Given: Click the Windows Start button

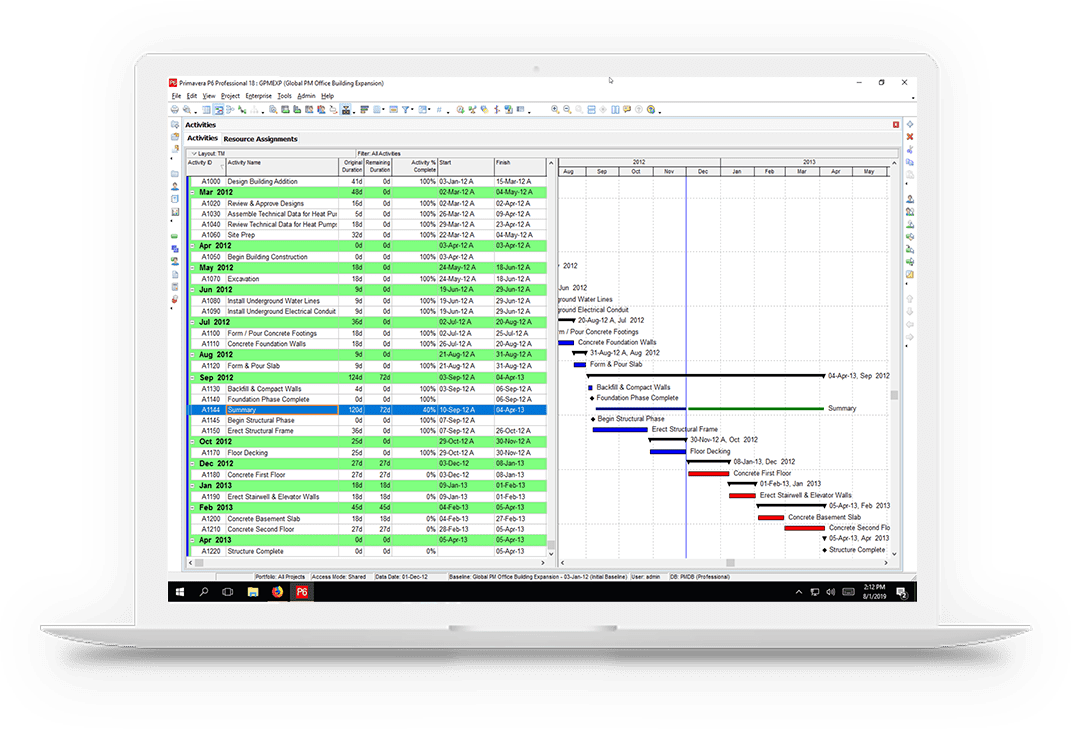Looking at the screenshot, I should pyautogui.click(x=180, y=592).
